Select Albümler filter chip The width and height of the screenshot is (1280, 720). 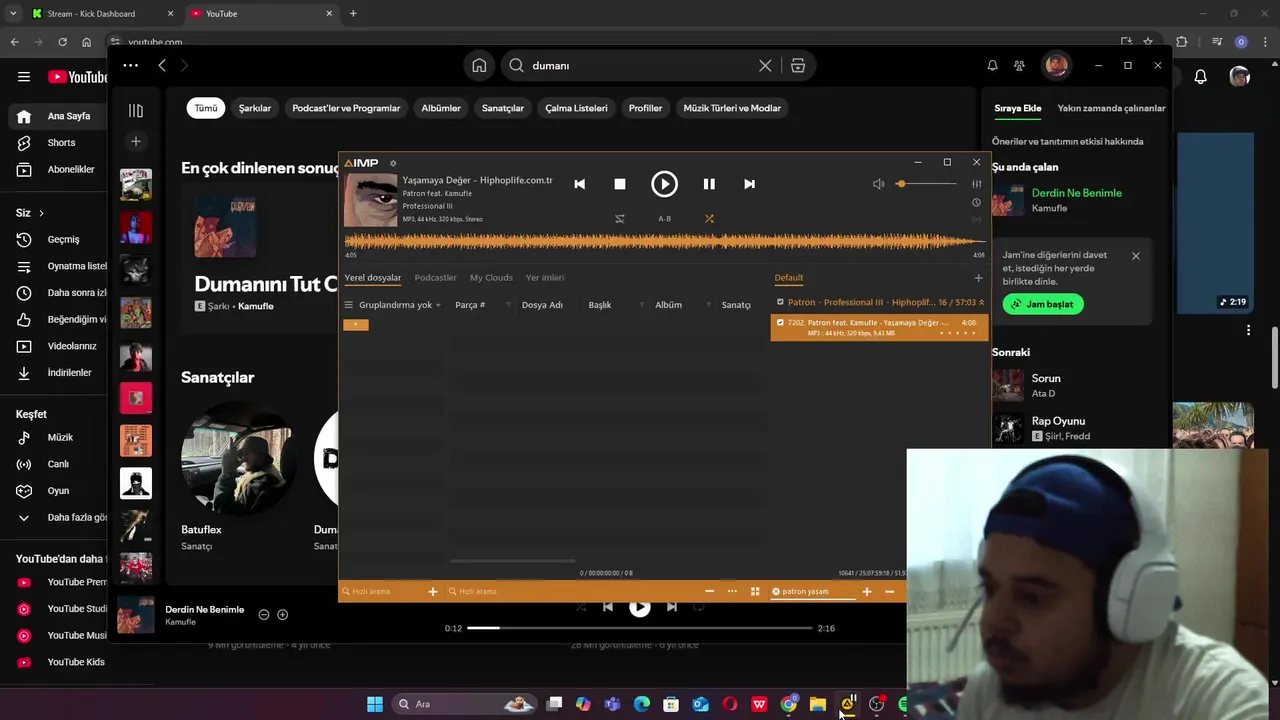(441, 108)
